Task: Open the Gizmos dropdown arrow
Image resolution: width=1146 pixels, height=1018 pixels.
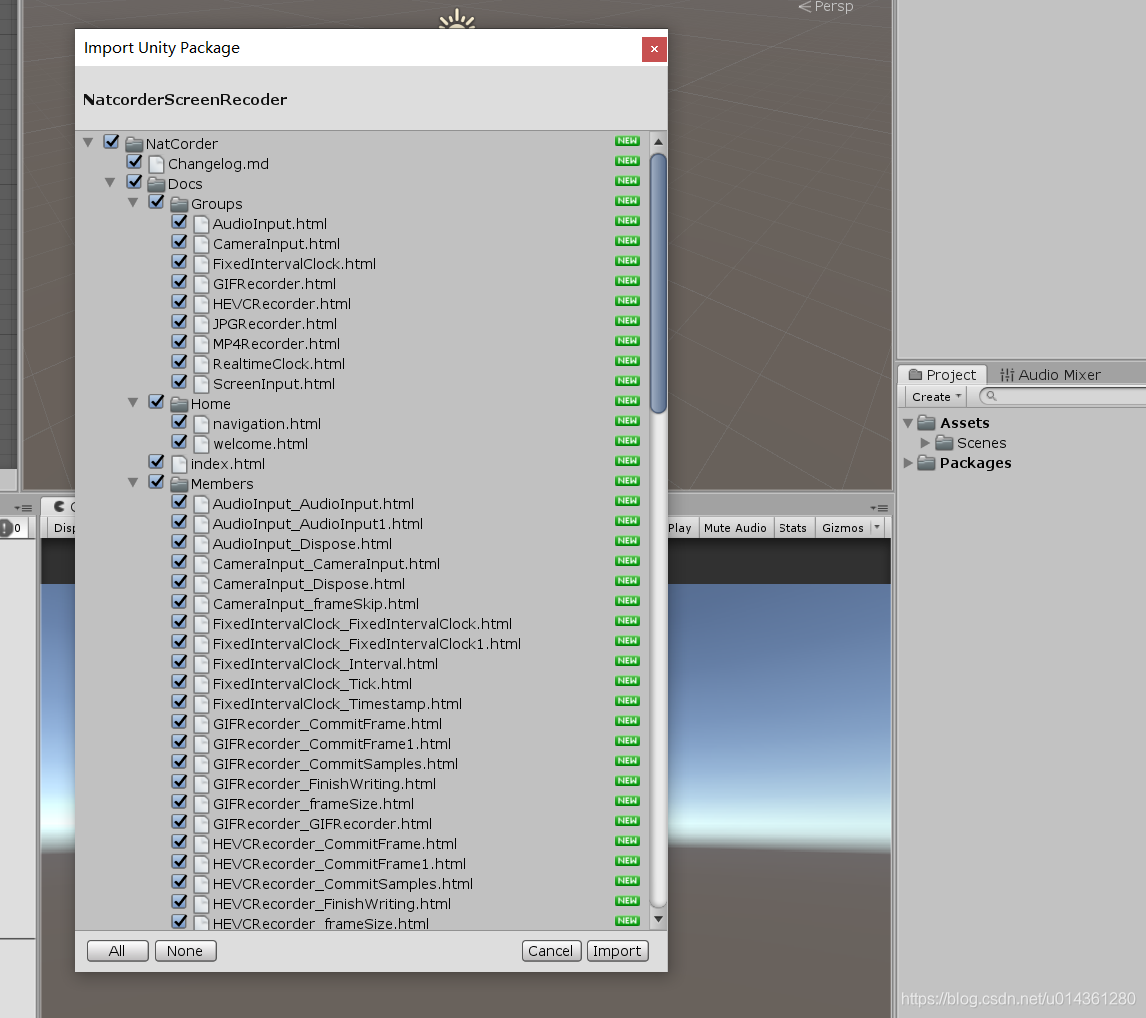Action: pos(877,527)
